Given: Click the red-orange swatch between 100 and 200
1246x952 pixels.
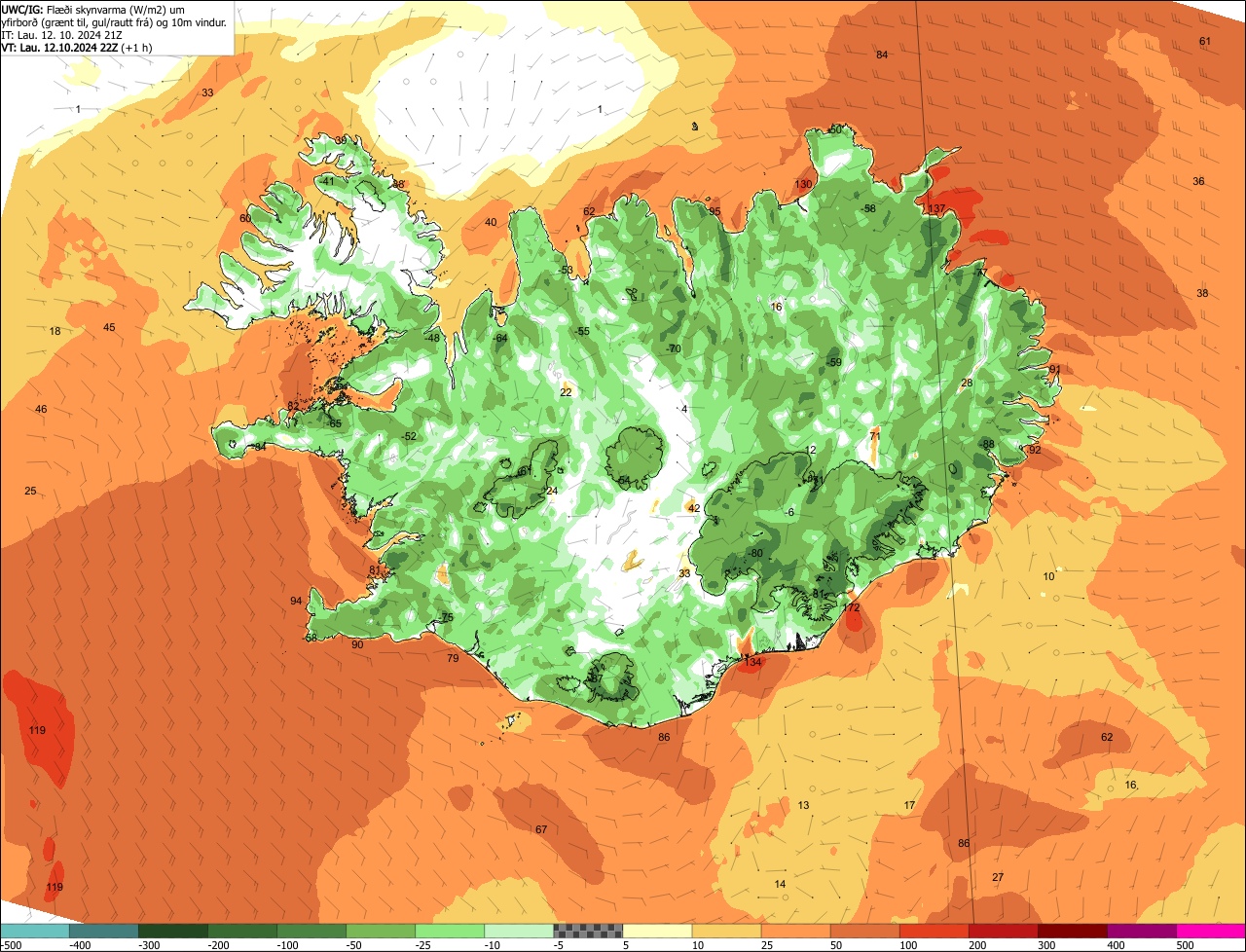Looking at the screenshot, I should (x=934, y=931).
